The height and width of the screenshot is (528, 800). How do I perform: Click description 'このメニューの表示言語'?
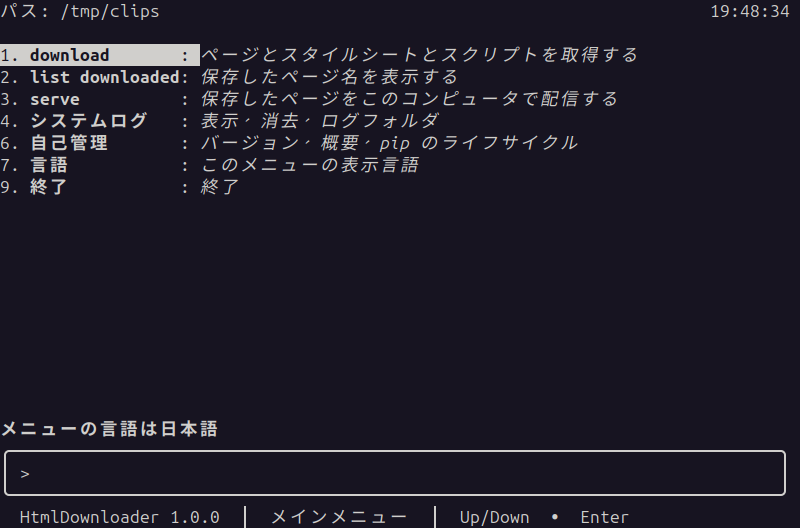[310, 165]
